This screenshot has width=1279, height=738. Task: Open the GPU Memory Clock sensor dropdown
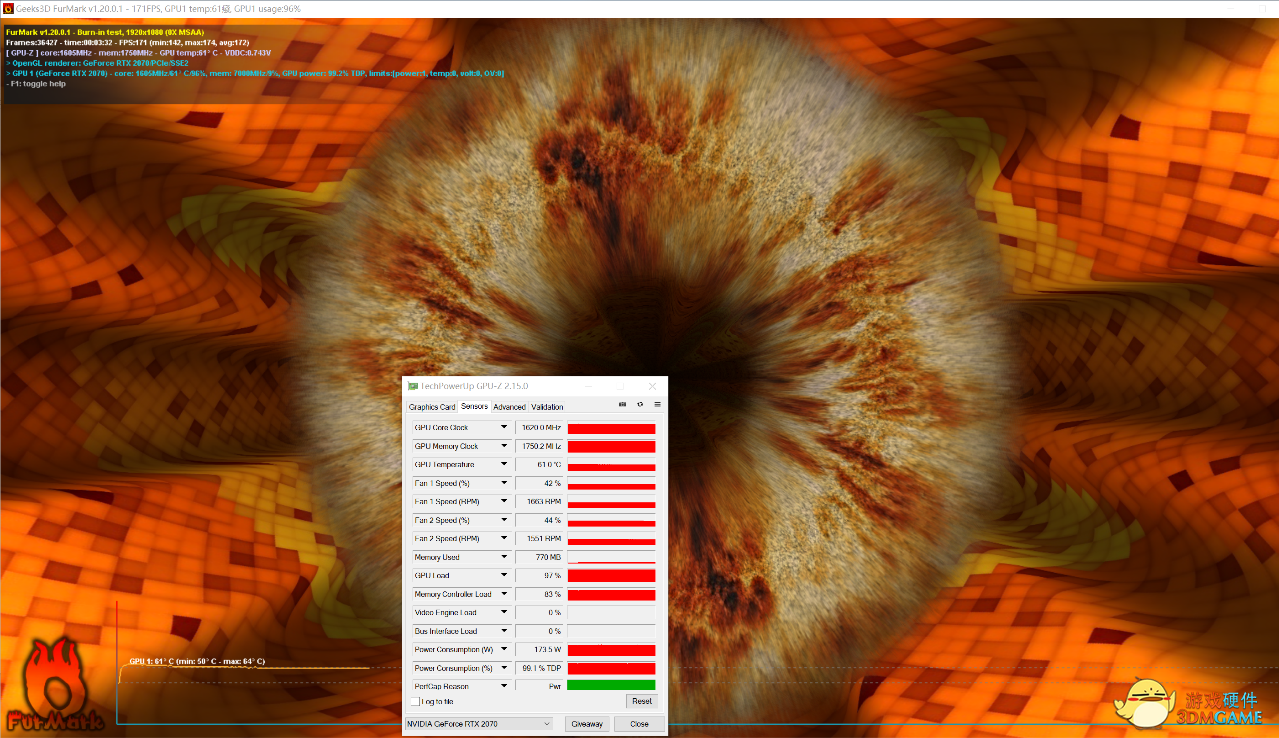(x=504, y=446)
